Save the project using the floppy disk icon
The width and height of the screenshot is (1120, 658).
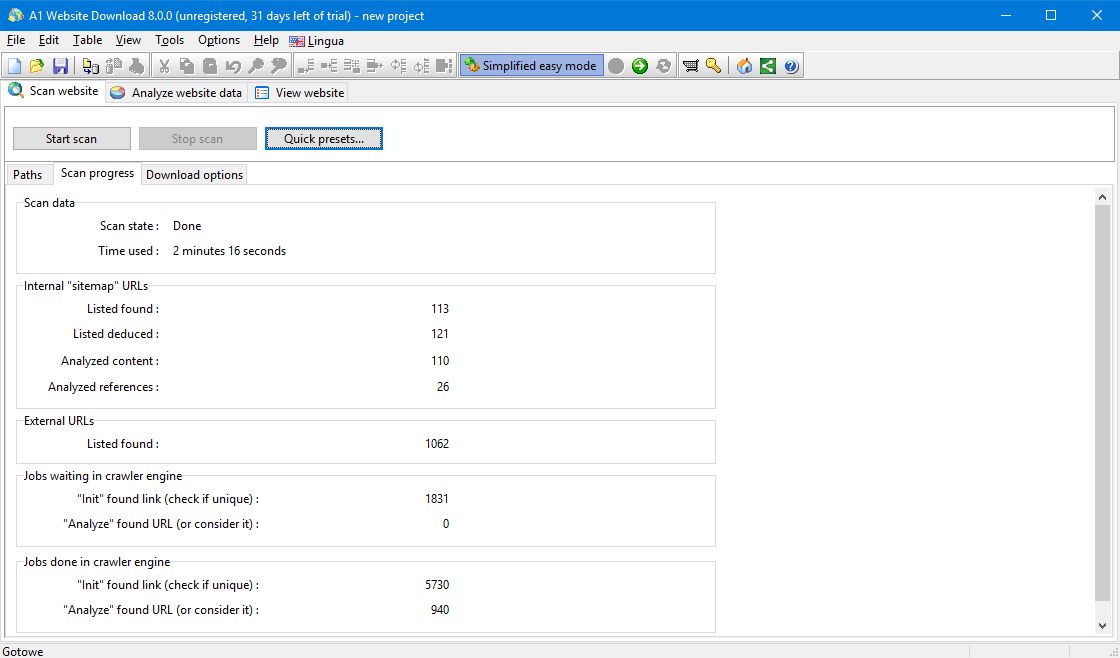click(x=60, y=66)
